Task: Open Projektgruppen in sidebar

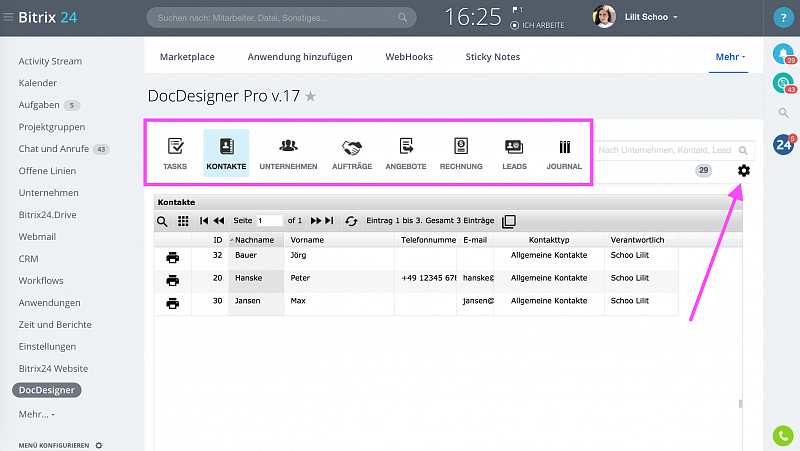Action: tap(52, 127)
